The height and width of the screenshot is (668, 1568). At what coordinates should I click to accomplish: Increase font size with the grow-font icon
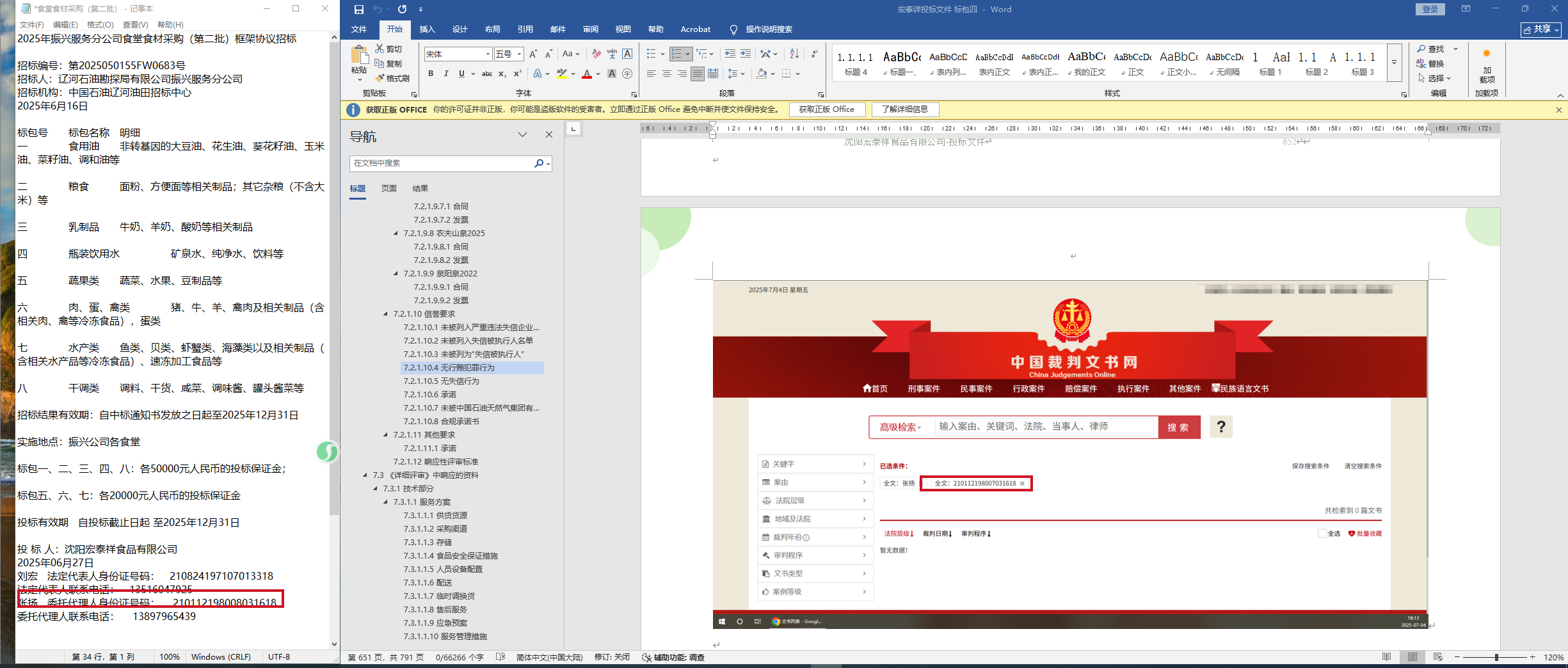533,54
